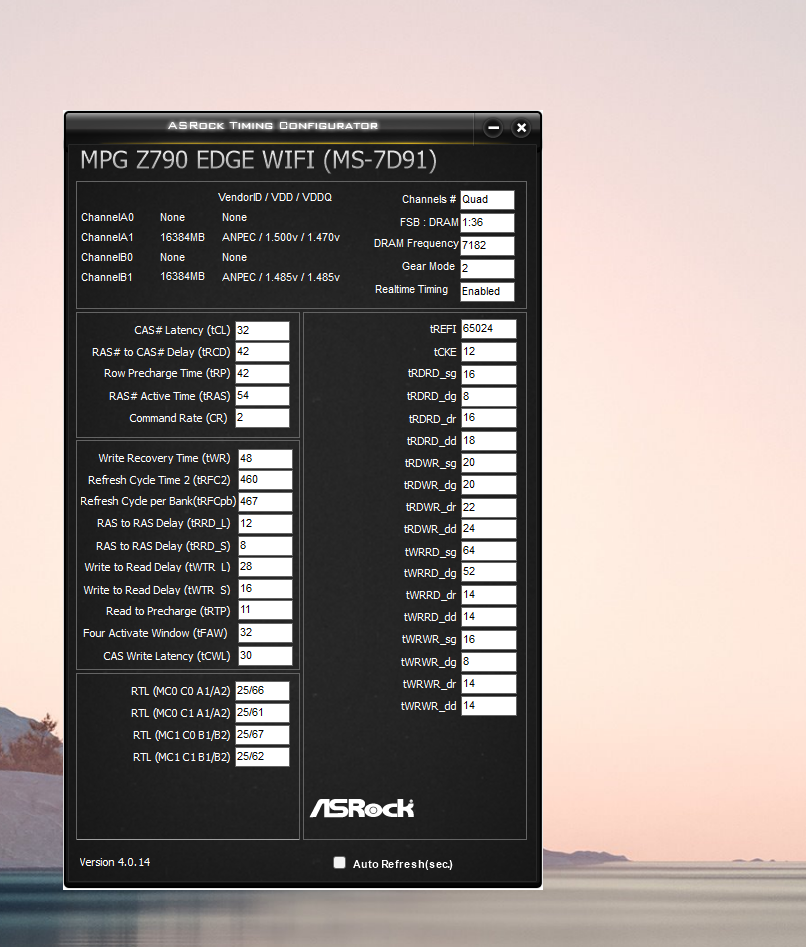Select the RTL MC0 C1 A1/A2 field
Viewport: 806px width, 947px height.
click(262, 713)
